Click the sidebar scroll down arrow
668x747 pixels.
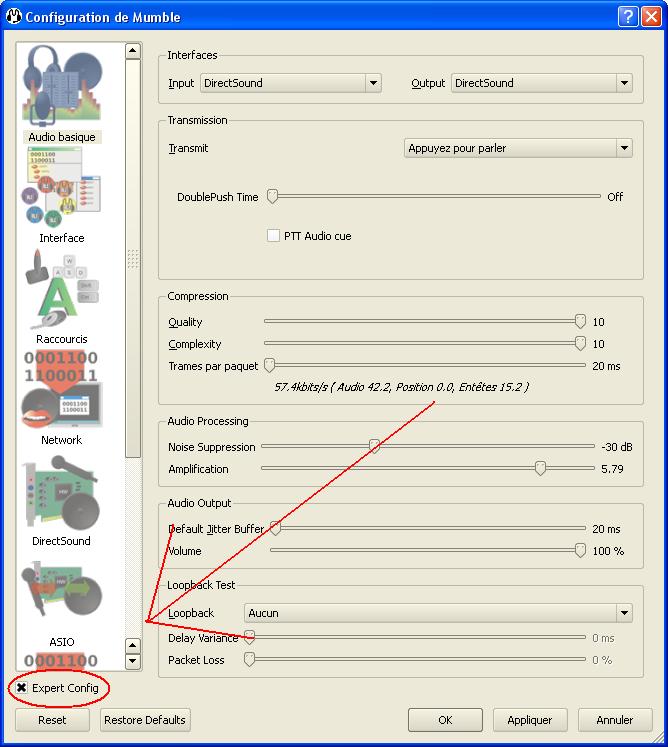click(x=133, y=661)
